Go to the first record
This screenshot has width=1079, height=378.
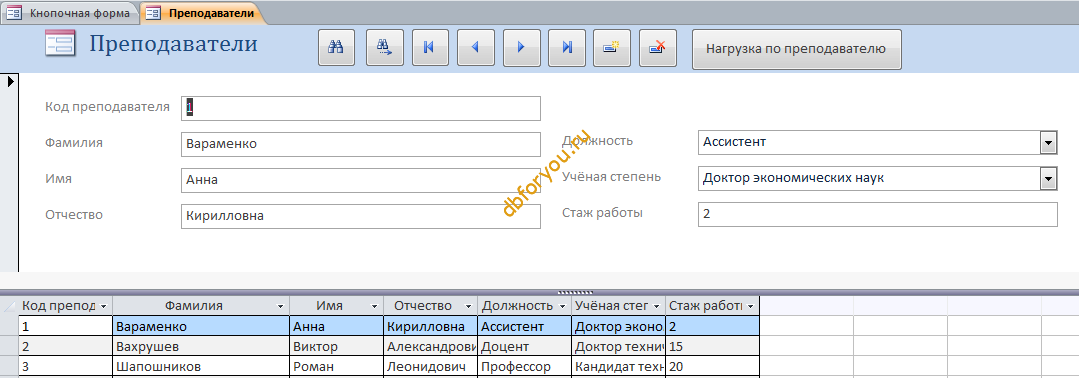point(430,48)
